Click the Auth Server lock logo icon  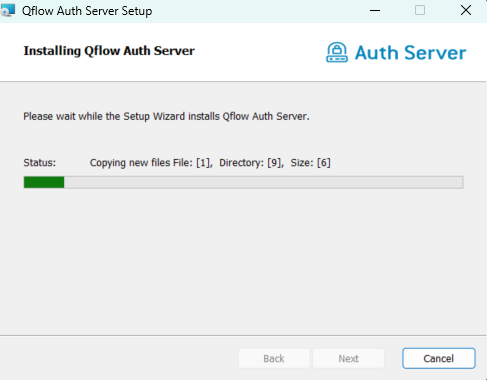tap(337, 52)
